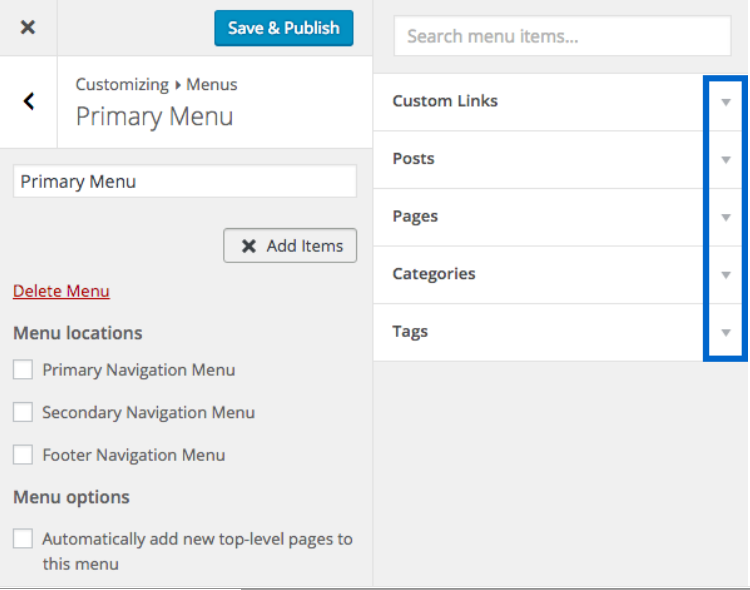Click the Delete Menu link
Viewport: 750px width, 590px height.
click(x=61, y=291)
